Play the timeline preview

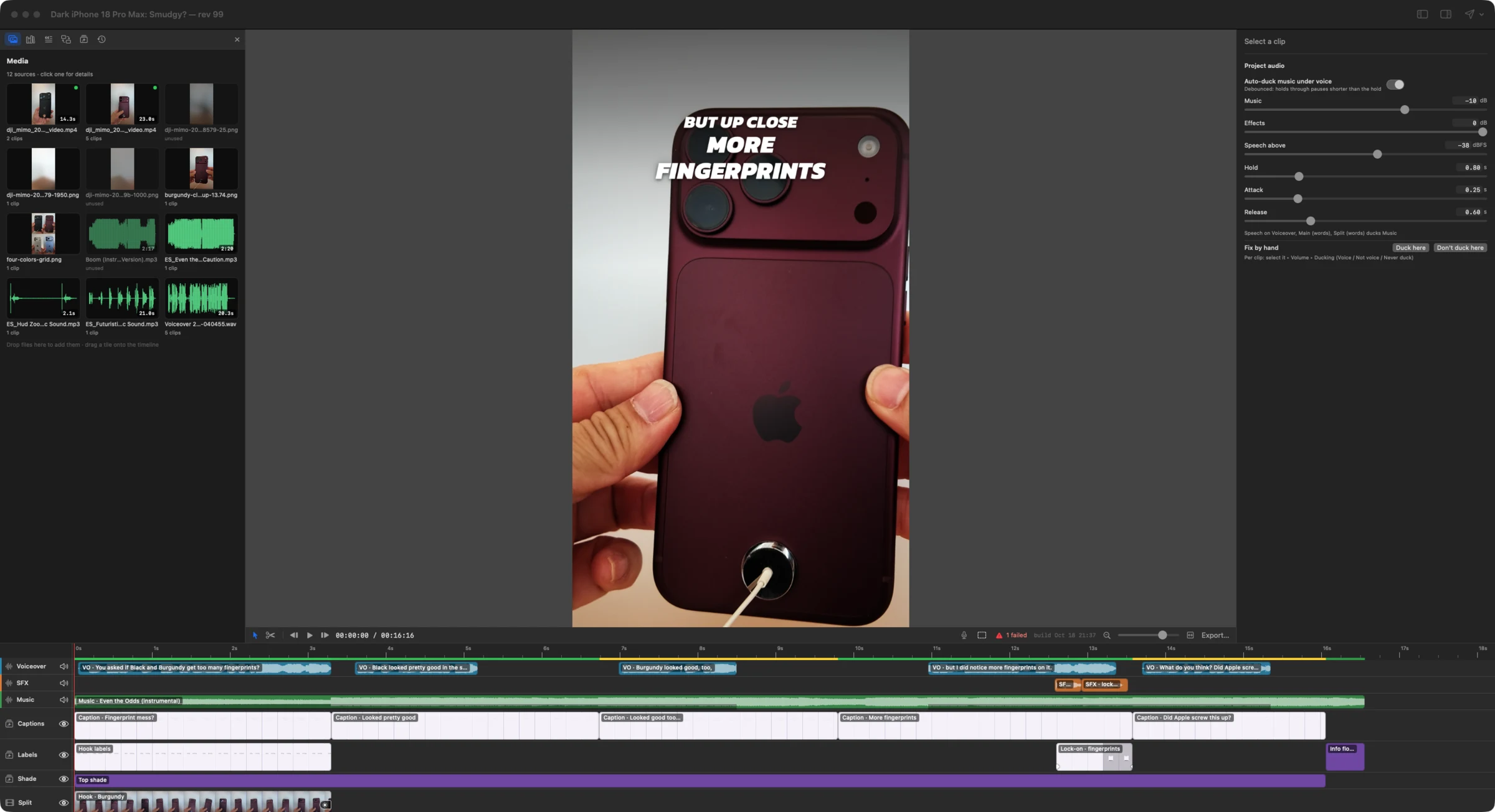tap(310, 635)
